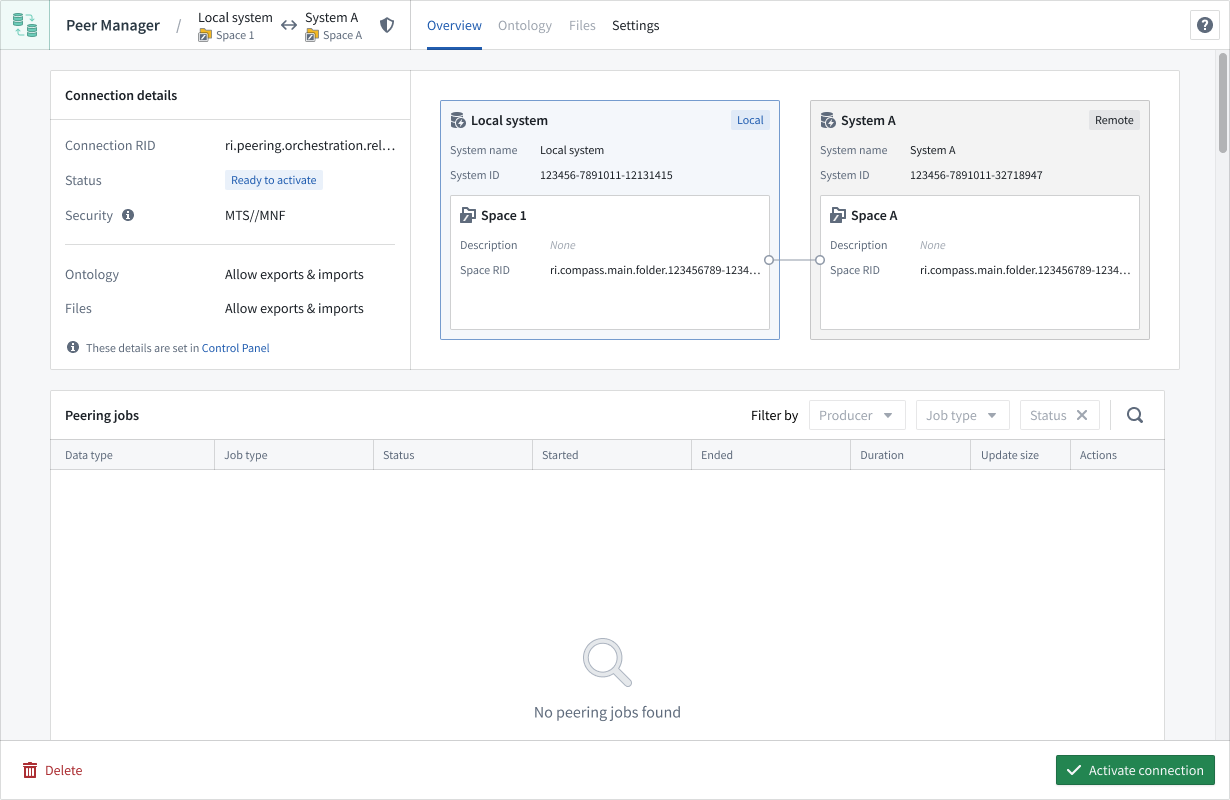Viewport: 1230px width, 800px height.
Task: Click the Peer Manager app logo icon
Action: pyautogui.click(x=25, y=25)
